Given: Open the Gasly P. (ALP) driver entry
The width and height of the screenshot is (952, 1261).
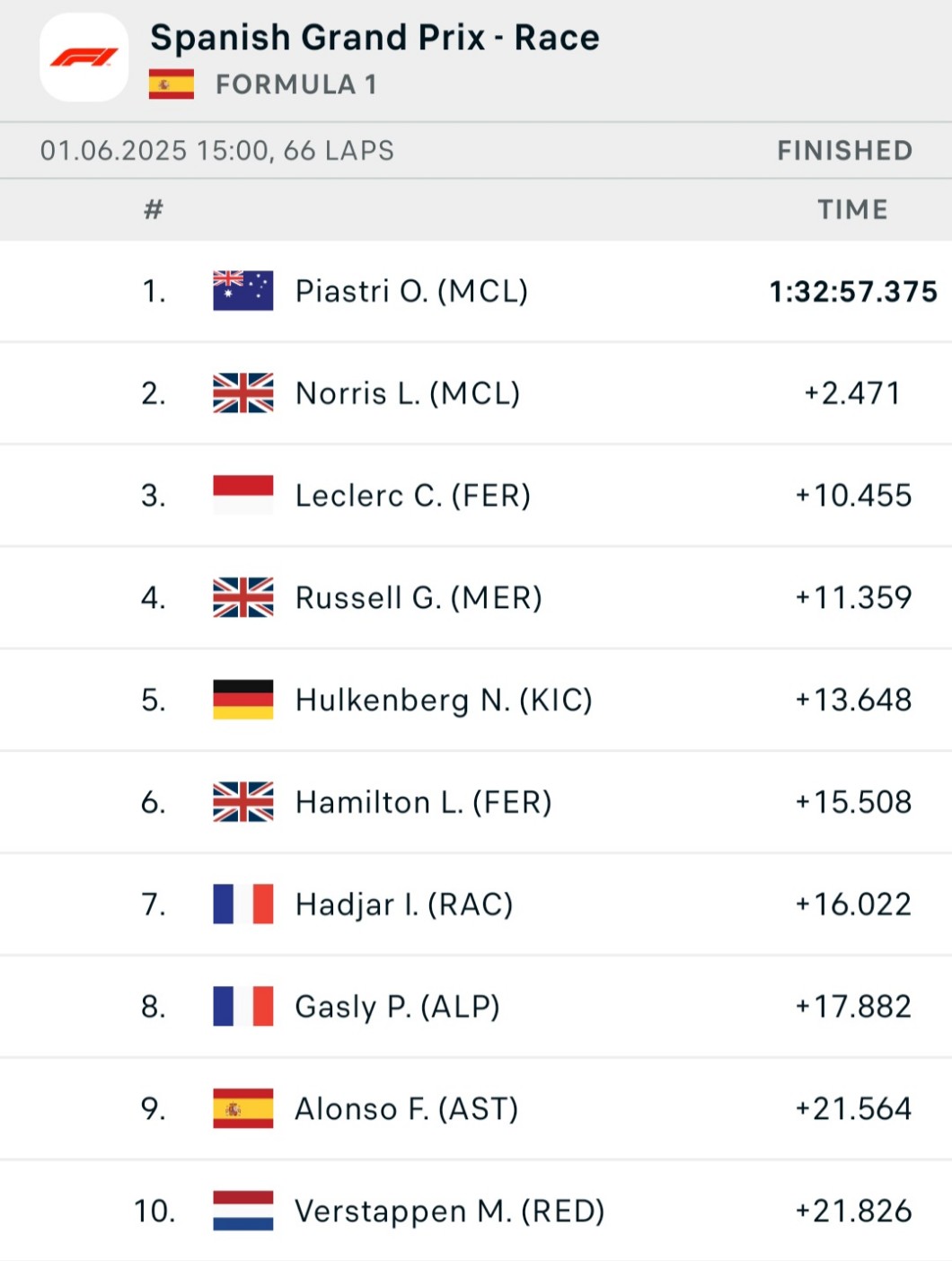Looking at the screenshot, I should tap(397, 1007).
